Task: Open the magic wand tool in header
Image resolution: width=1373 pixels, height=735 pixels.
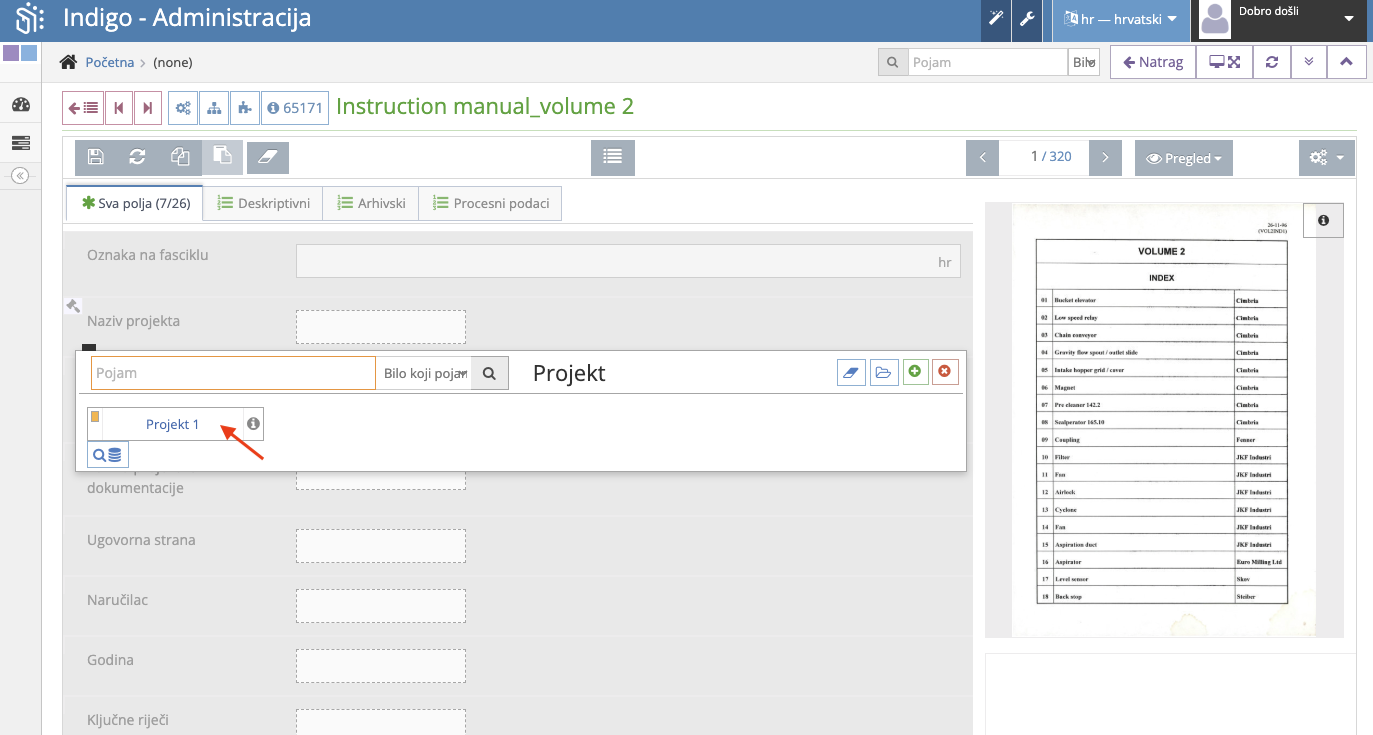Action: pos(996,19)
